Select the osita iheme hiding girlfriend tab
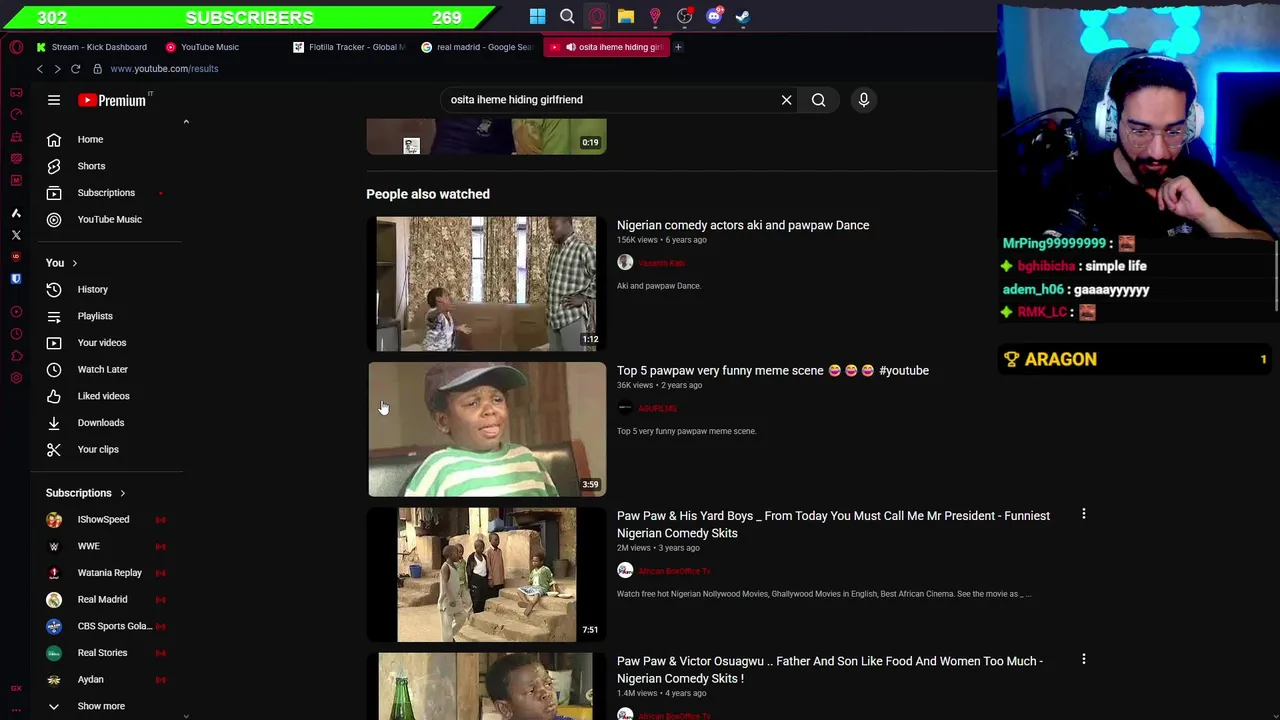 click(x=606, y=47)
